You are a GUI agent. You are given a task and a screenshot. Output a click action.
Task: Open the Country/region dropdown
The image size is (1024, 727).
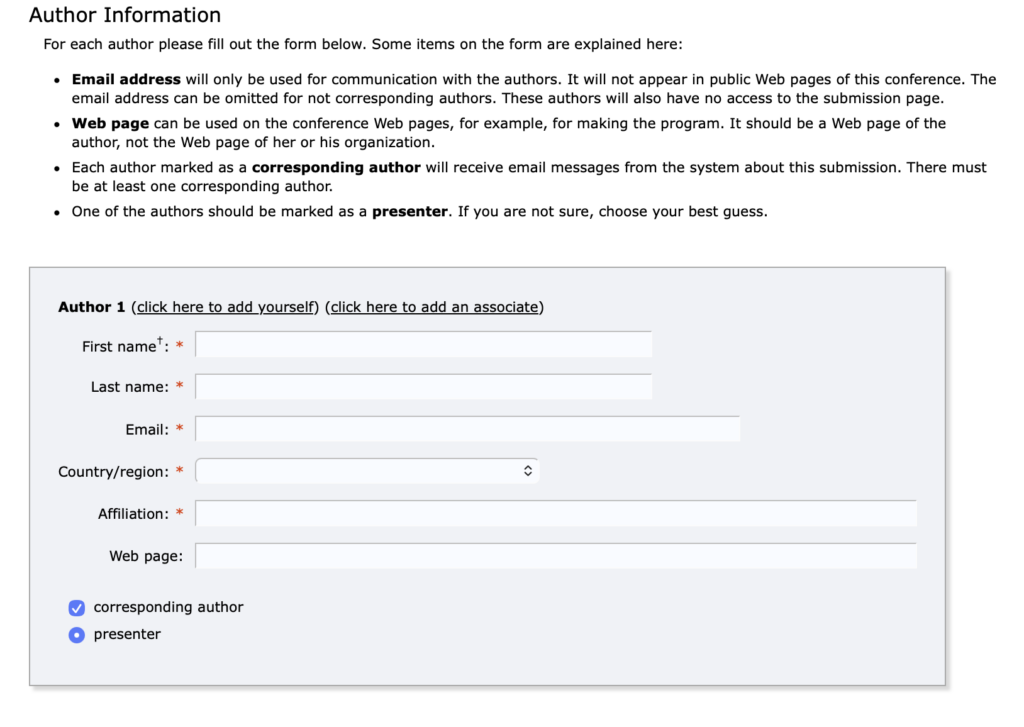coord(367,471)
